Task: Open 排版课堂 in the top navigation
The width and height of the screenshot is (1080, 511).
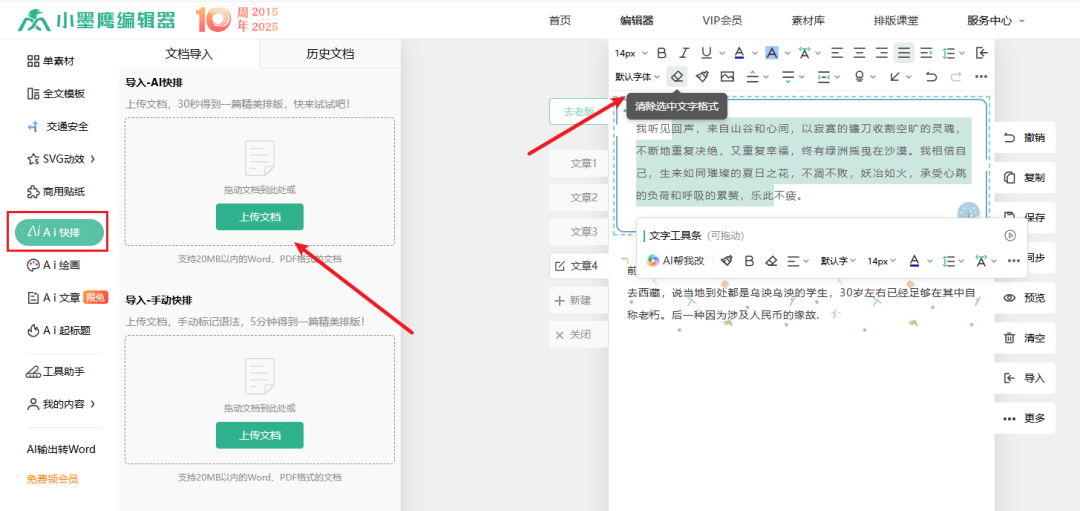Action: pyautogui.click(x=895, y=21)
